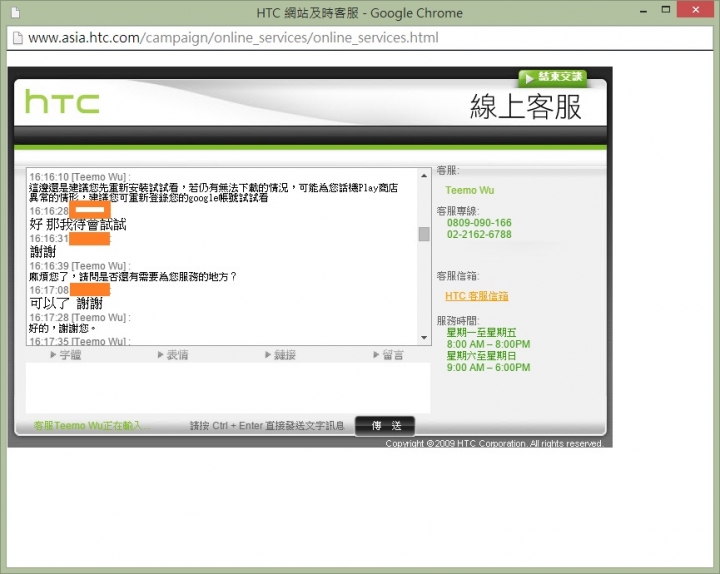
Task: Maximize the Chrome window
Action: tap(666, 10)
